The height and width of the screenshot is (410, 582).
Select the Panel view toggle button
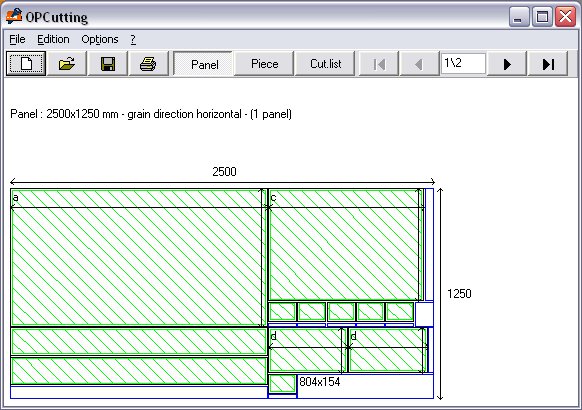point(203,64)
